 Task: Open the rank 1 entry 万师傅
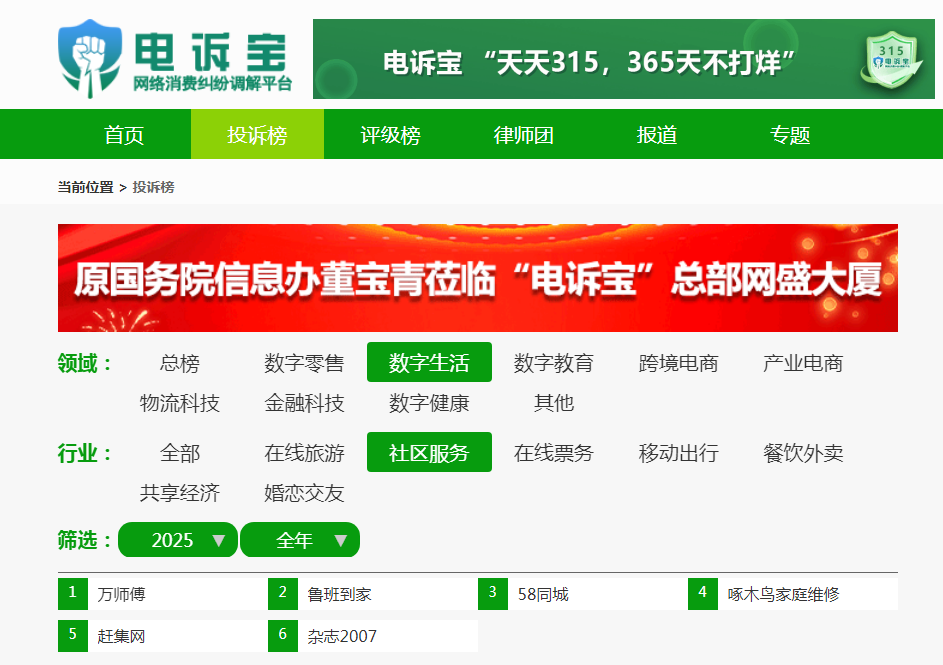[162, 594]
